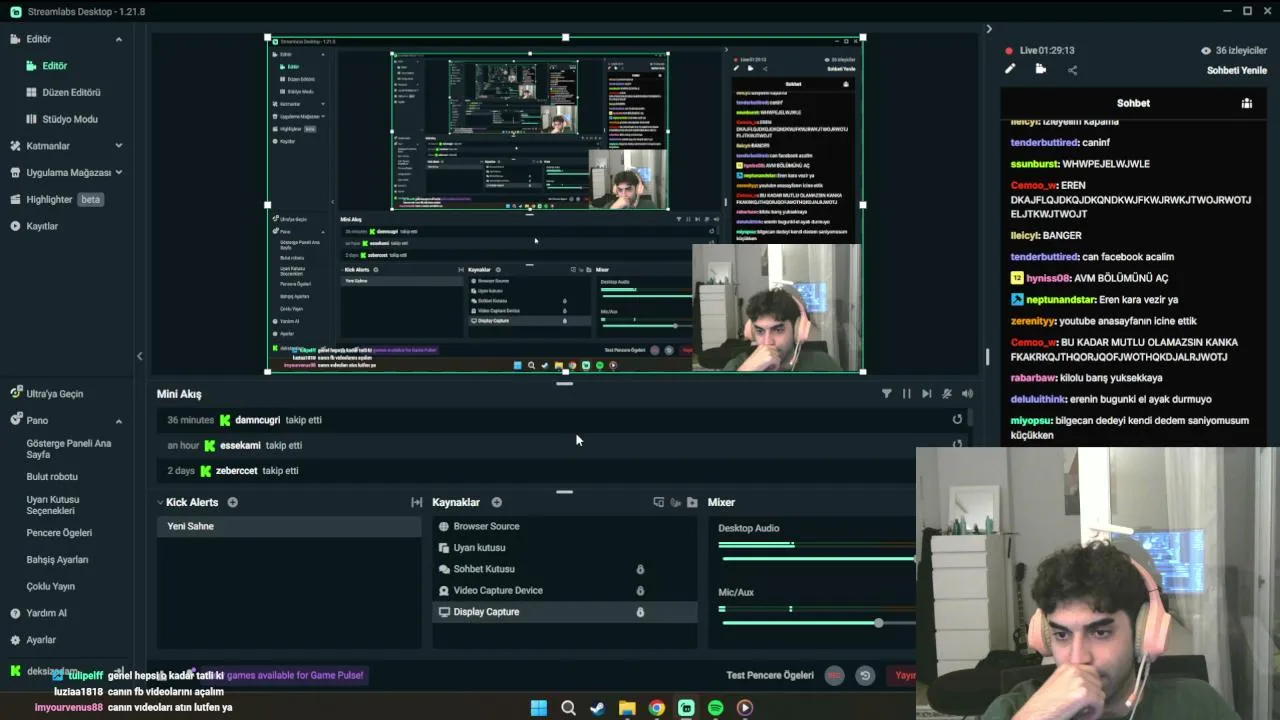Click the replay buffer button
Viewport: 1280px width, 720px height.
coord(865,676)
